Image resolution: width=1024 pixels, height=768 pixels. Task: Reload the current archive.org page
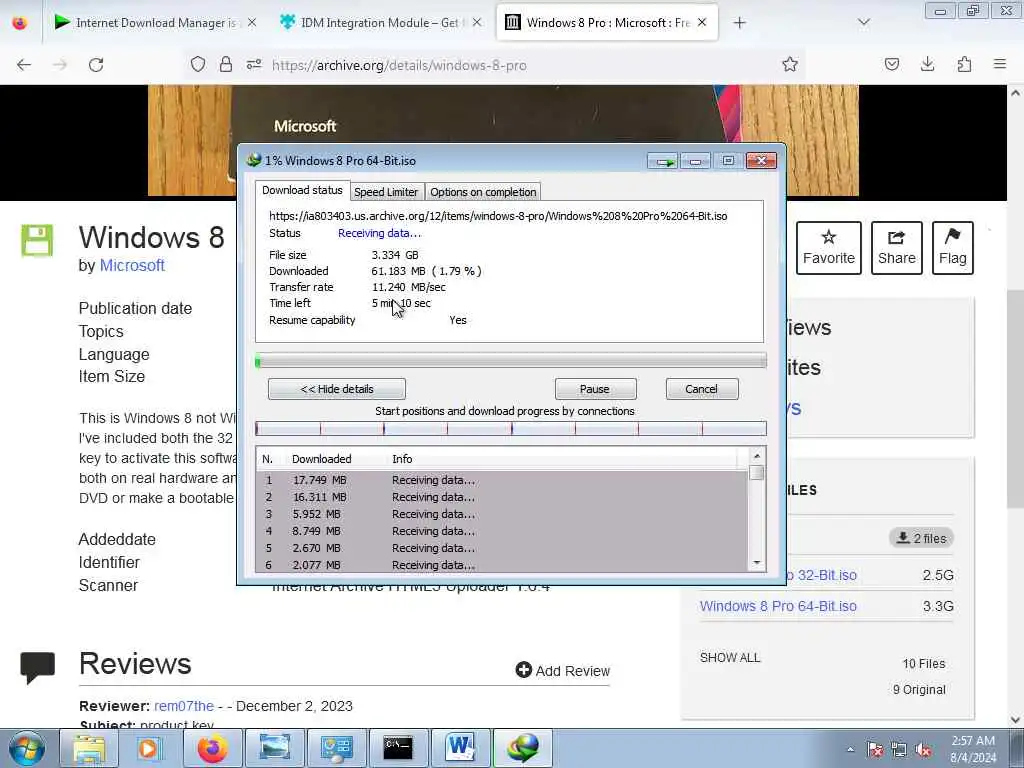point(96,65)
